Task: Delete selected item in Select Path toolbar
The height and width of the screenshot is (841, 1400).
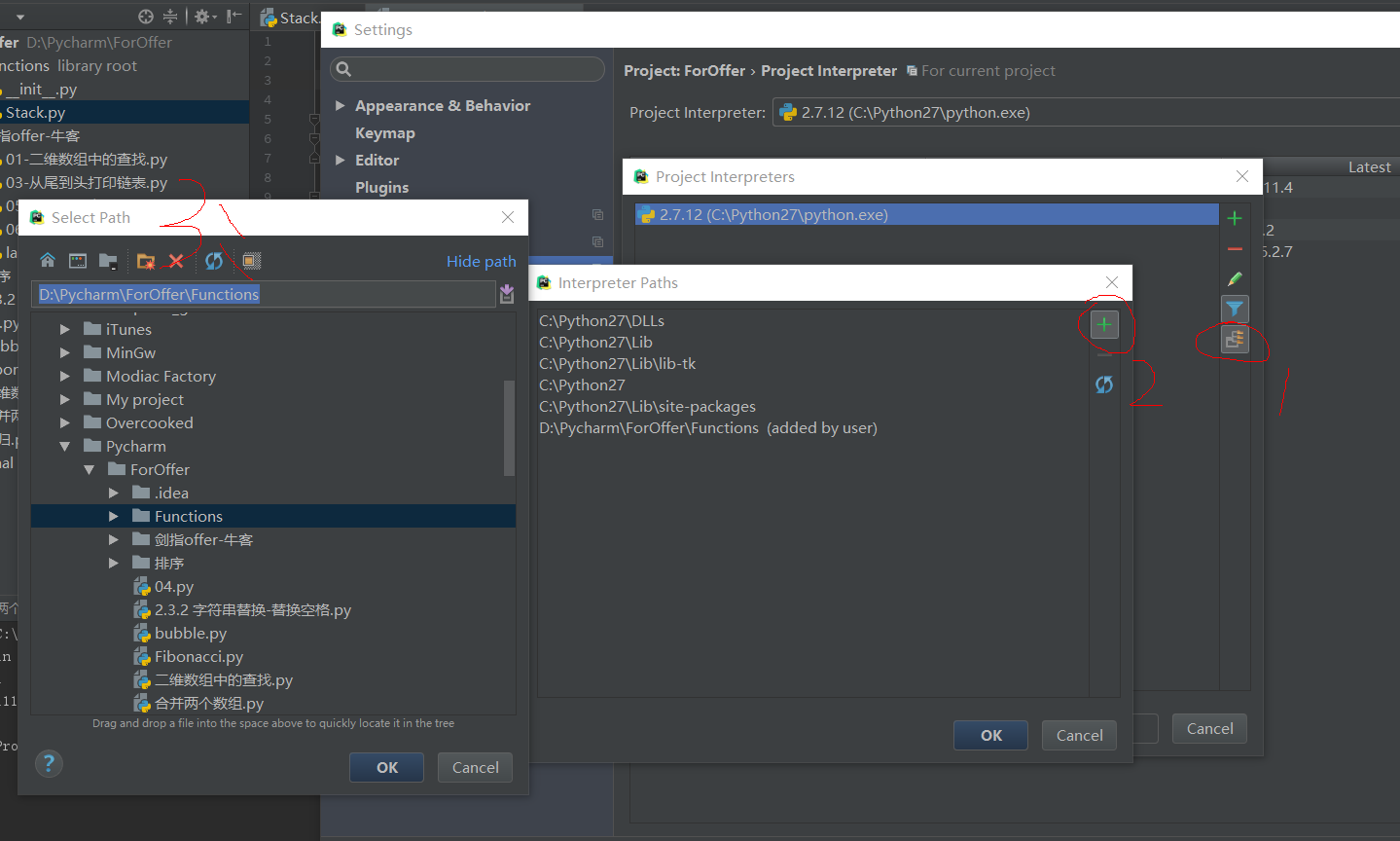Action: coord(176,261)
